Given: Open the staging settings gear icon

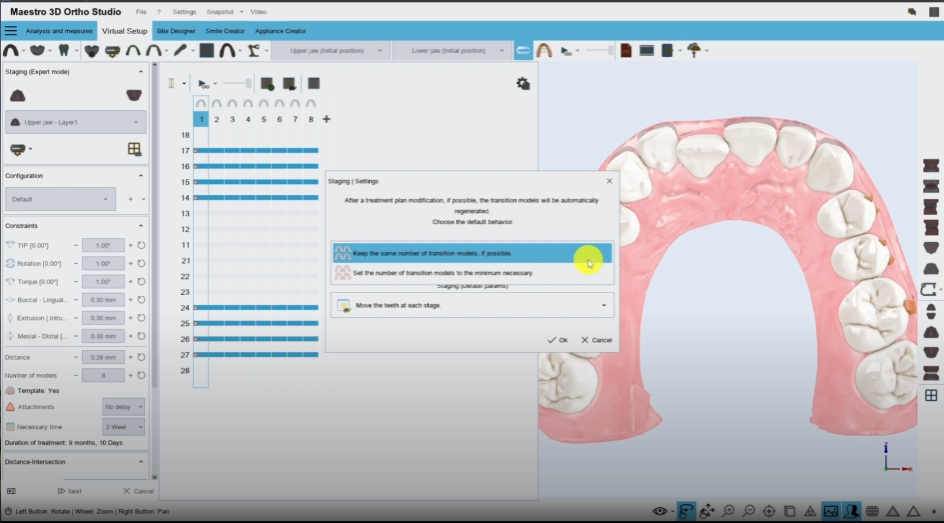Looking at the screenshot, I should tap(522, 84).
